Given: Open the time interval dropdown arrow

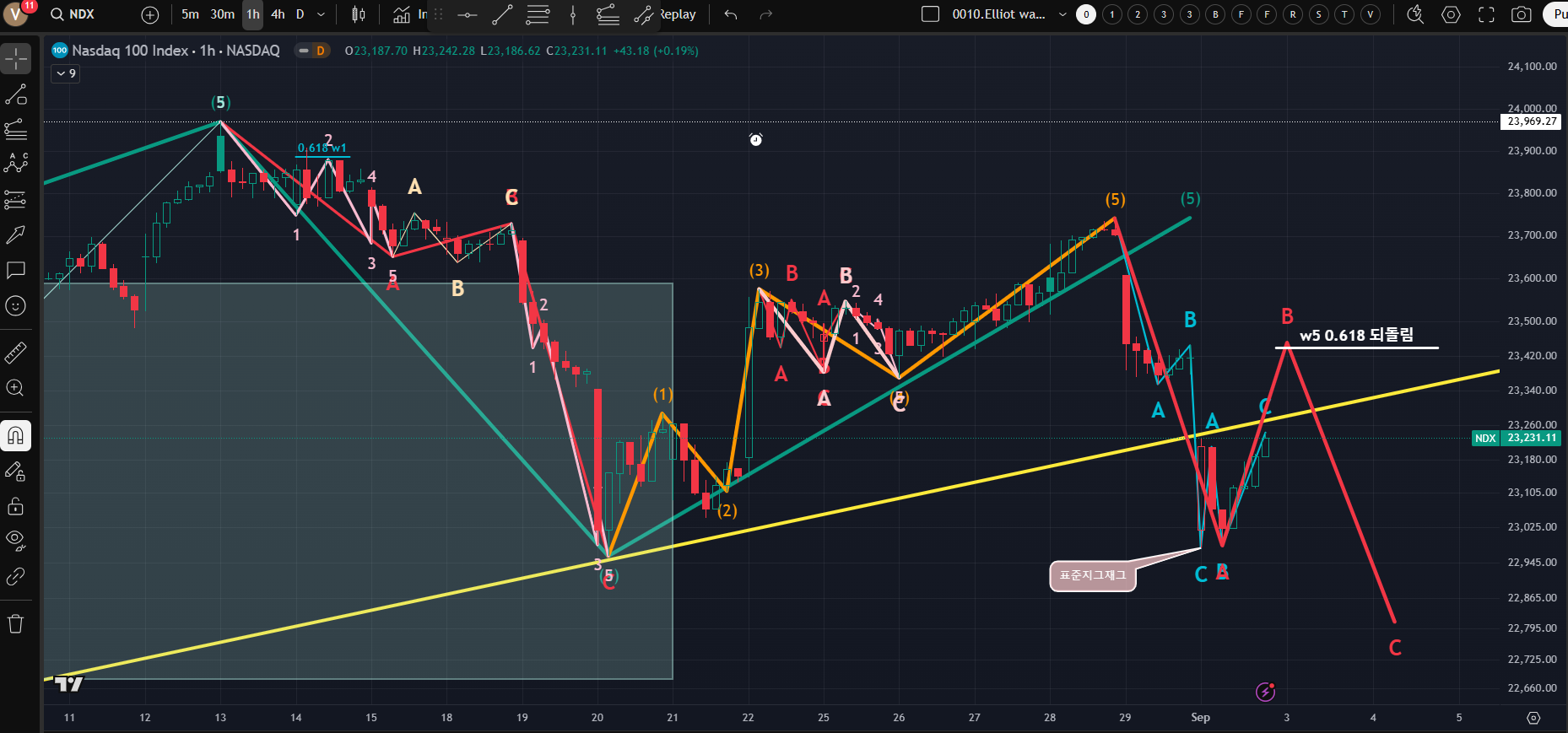Looking at the screenshot, I should pos(321,14).
